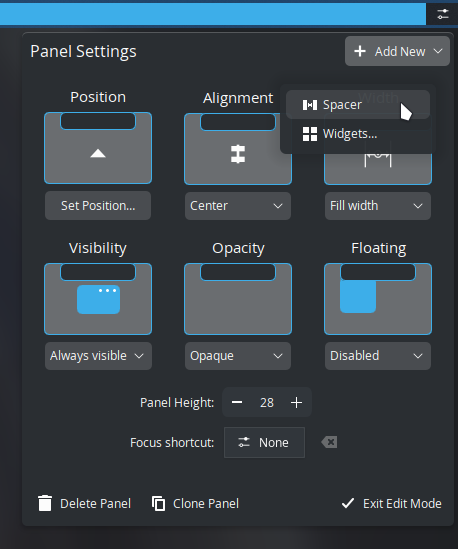Click the plus icon in Add New
The image size is (458, 549).
[360, 51]
